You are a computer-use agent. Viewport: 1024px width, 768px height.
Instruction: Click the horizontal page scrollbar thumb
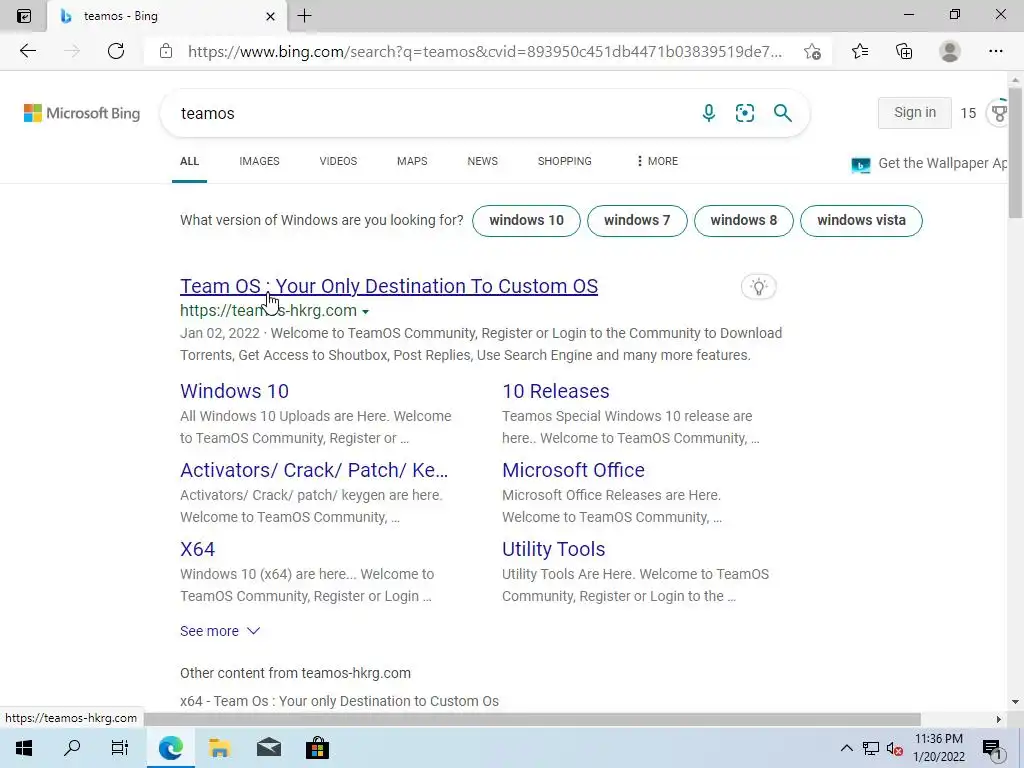[x=532, y=719]
